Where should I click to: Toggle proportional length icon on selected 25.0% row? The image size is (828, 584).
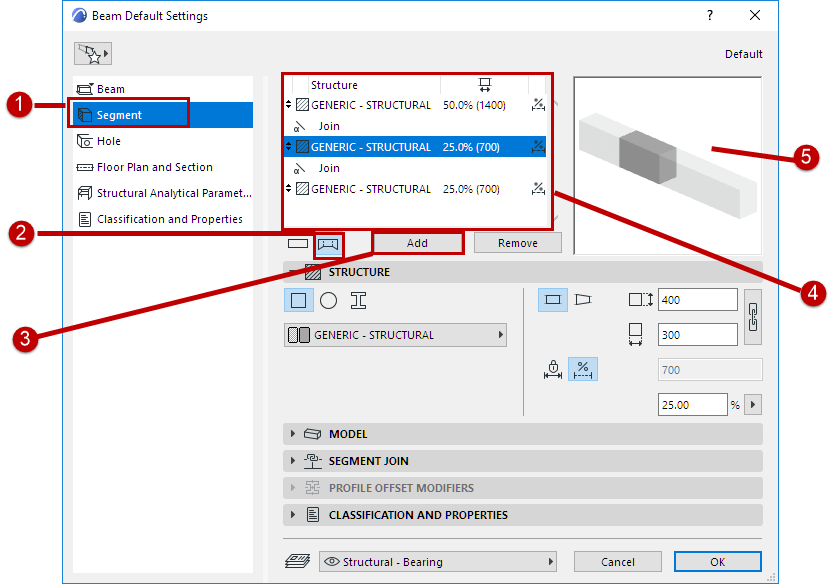(538, 147)
